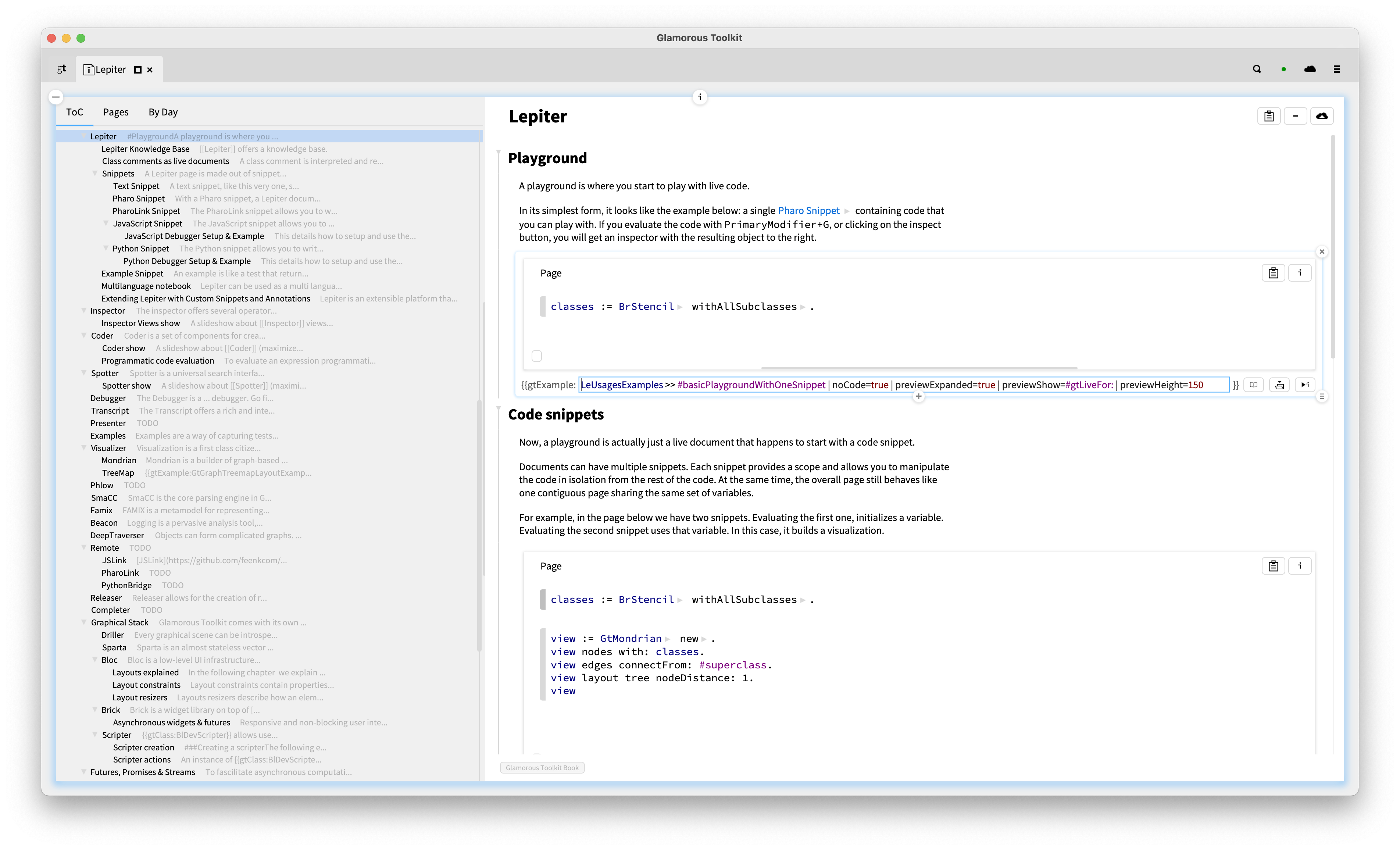This screenshot has height=850, width=1400.
Task: Click clipboard icon in second Page preview
Action: 1273,566
